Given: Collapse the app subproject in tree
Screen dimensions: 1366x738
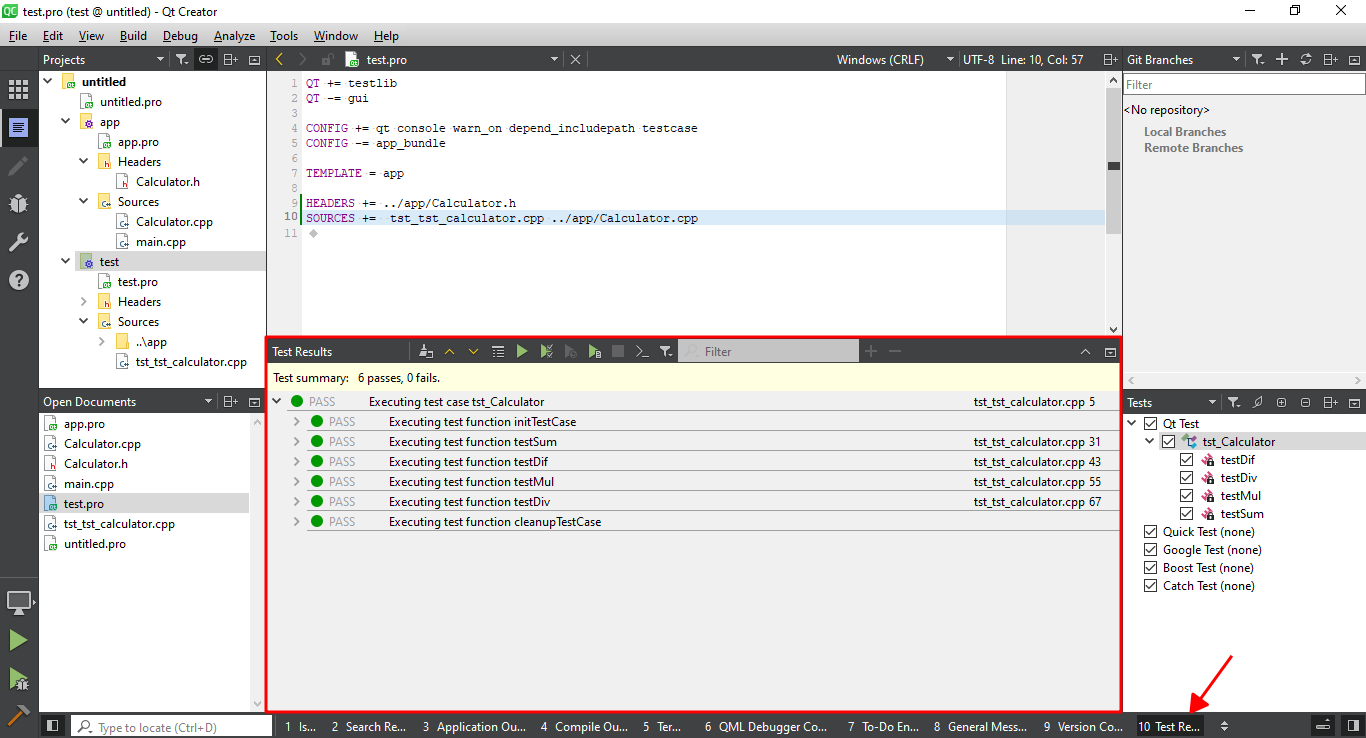Looking at the screenshot, I should [x=66, y=122].
